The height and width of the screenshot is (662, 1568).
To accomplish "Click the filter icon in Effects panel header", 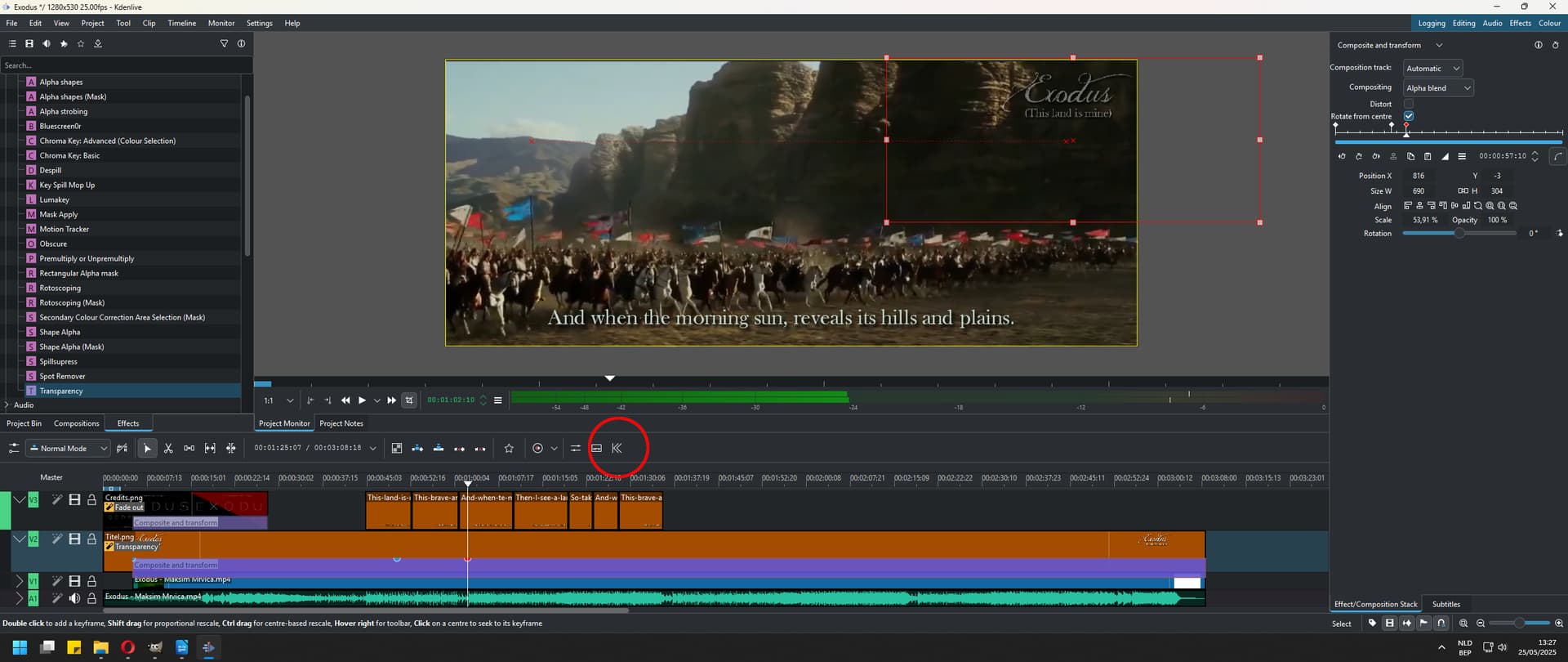I will (224, 43).
